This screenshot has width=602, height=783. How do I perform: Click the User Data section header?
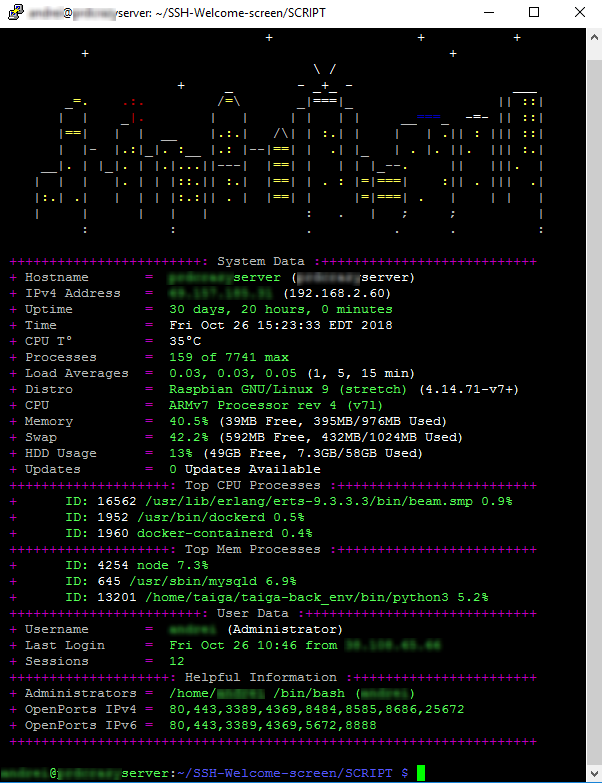(253, 613)
